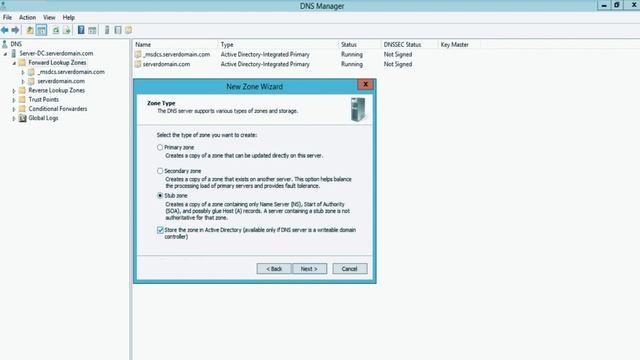Image resolution: width=640 pixels, height=360 pixels.
Task: Expand the serverdomain.com tree node
Action: [x=23, y=81]
